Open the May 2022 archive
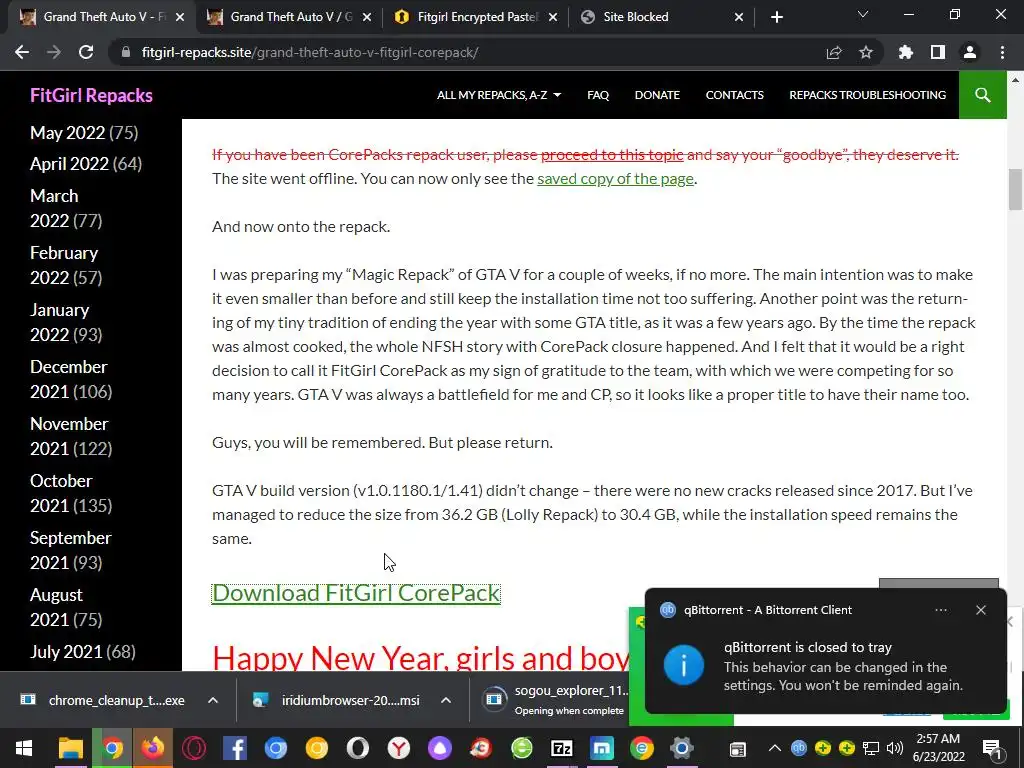Image resolution: width=1024 pixels, height=768 pixels. tap(67, 133)
